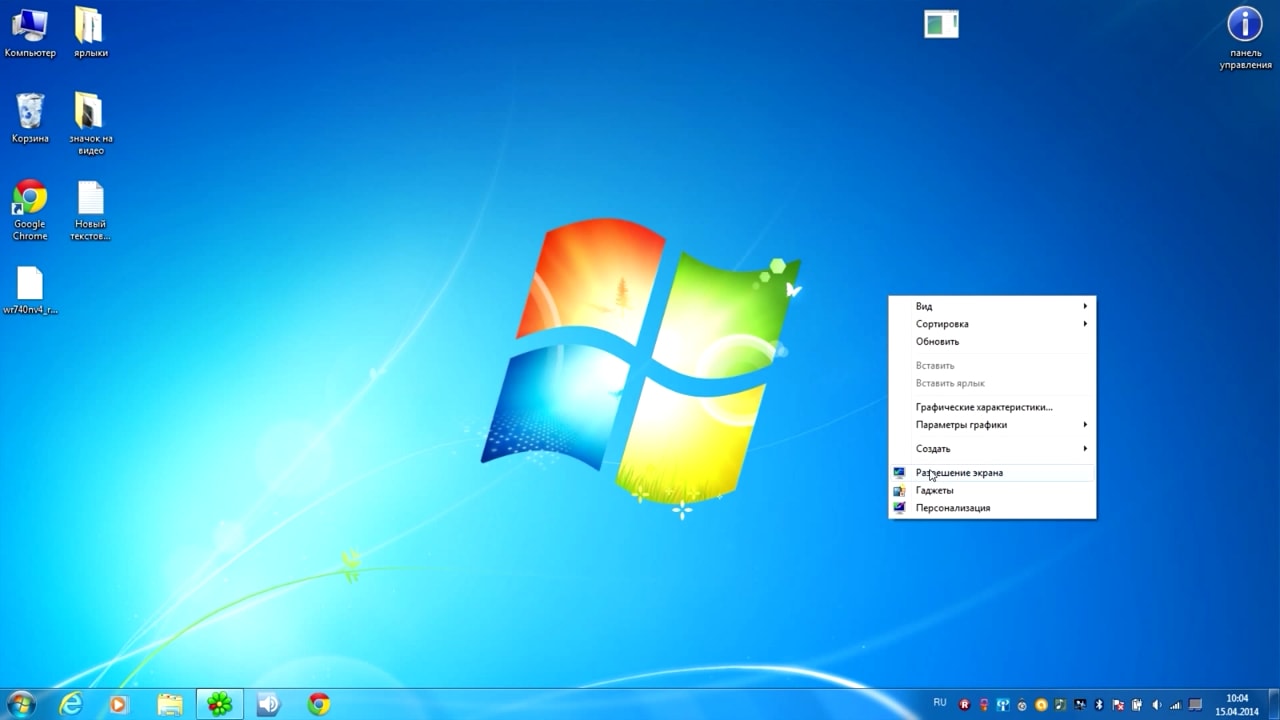1280x720 pixels.
Task: Open Windows Explorer from taskbar
Action: (x=170, y=704)
